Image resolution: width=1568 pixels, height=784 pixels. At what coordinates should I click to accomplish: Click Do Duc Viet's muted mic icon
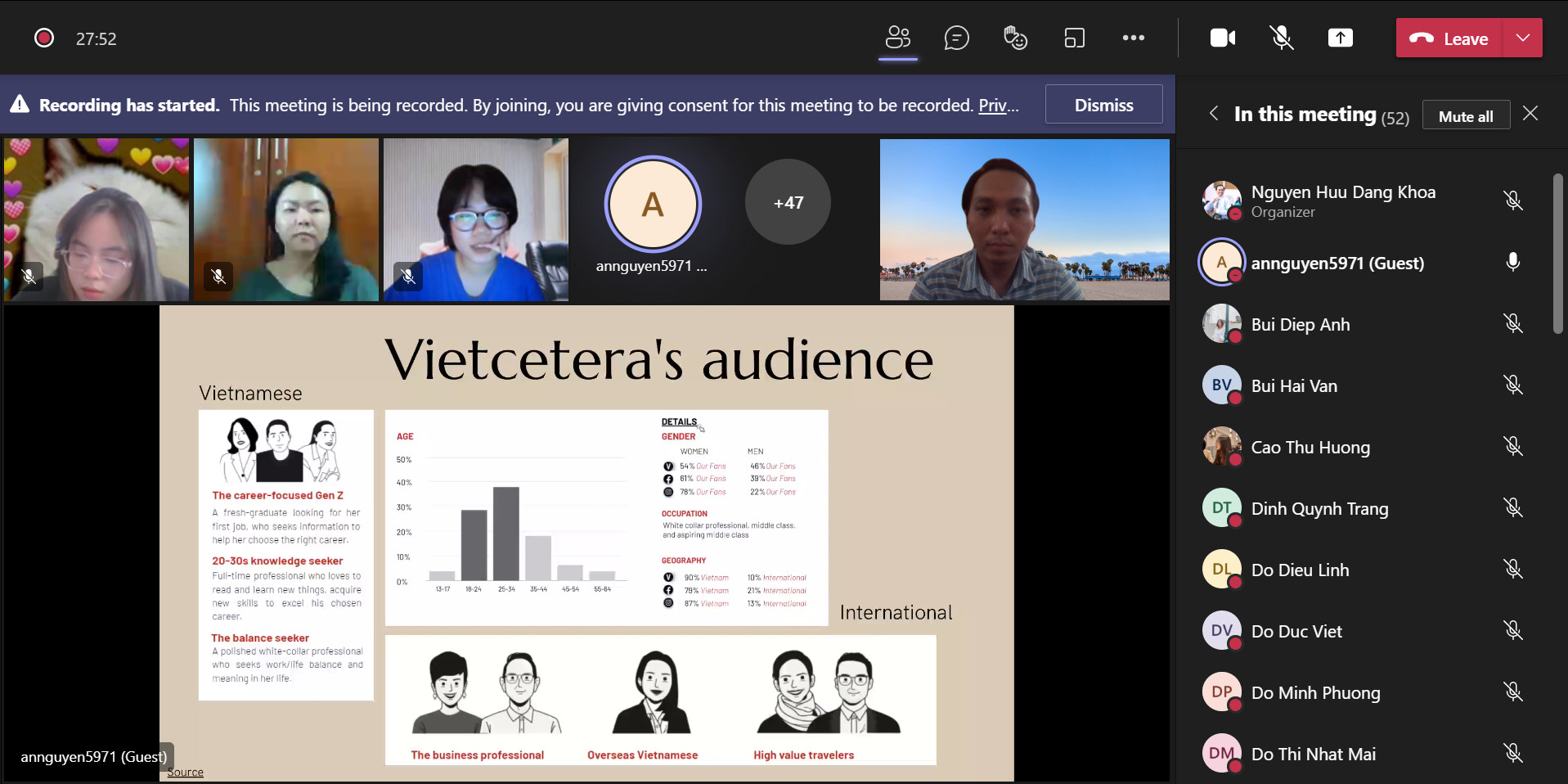tap(1513, 630)
